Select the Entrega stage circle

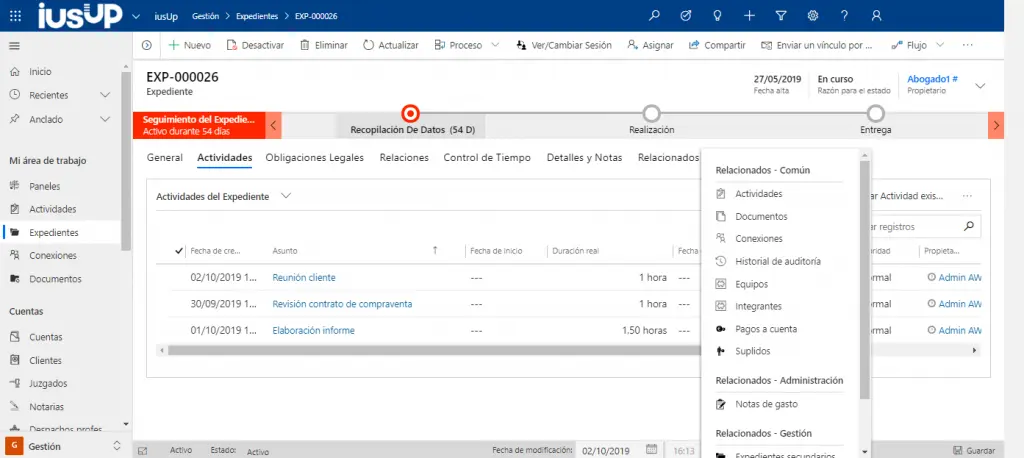(876, 113)
